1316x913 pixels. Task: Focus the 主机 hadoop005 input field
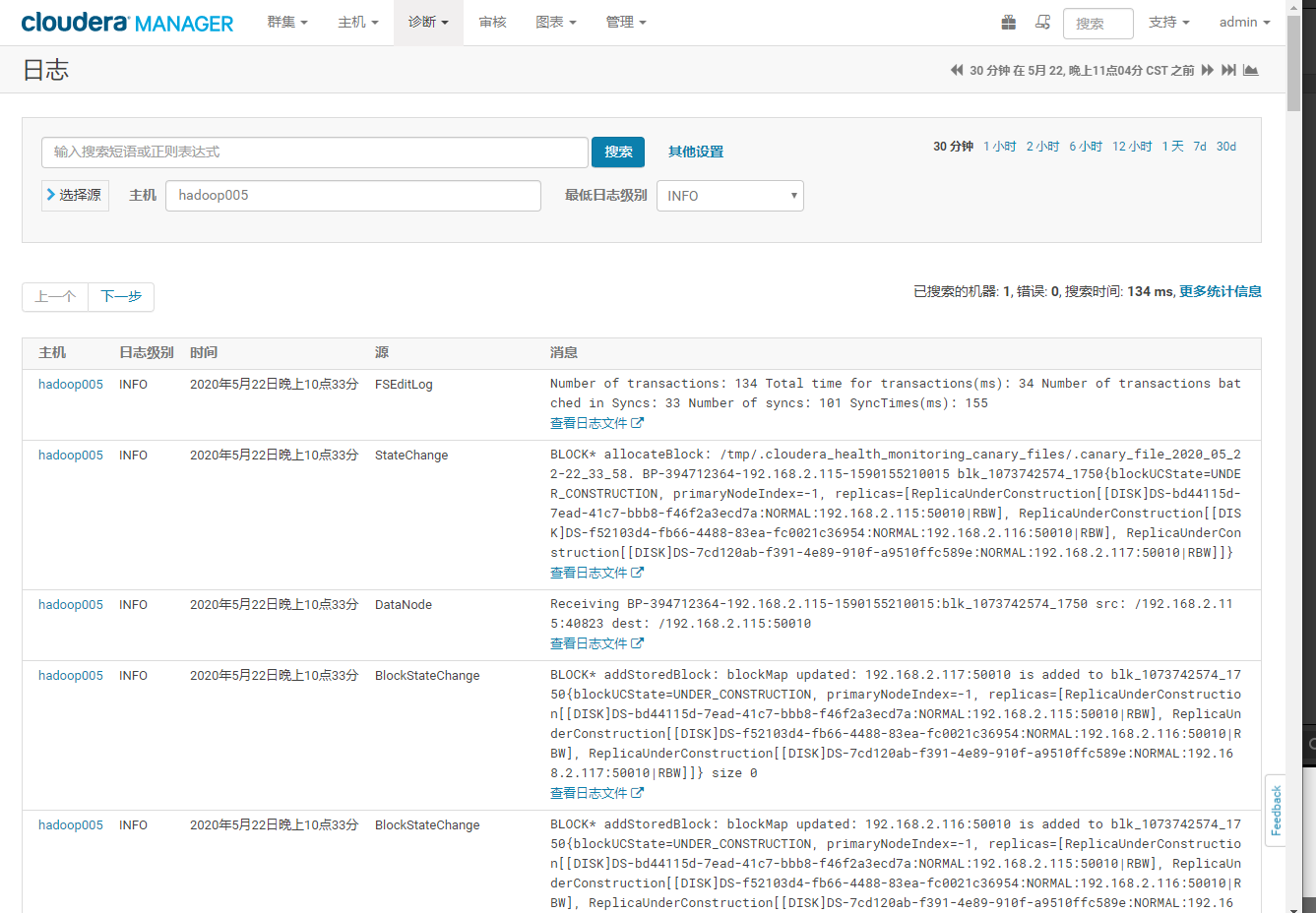[353, 196]
